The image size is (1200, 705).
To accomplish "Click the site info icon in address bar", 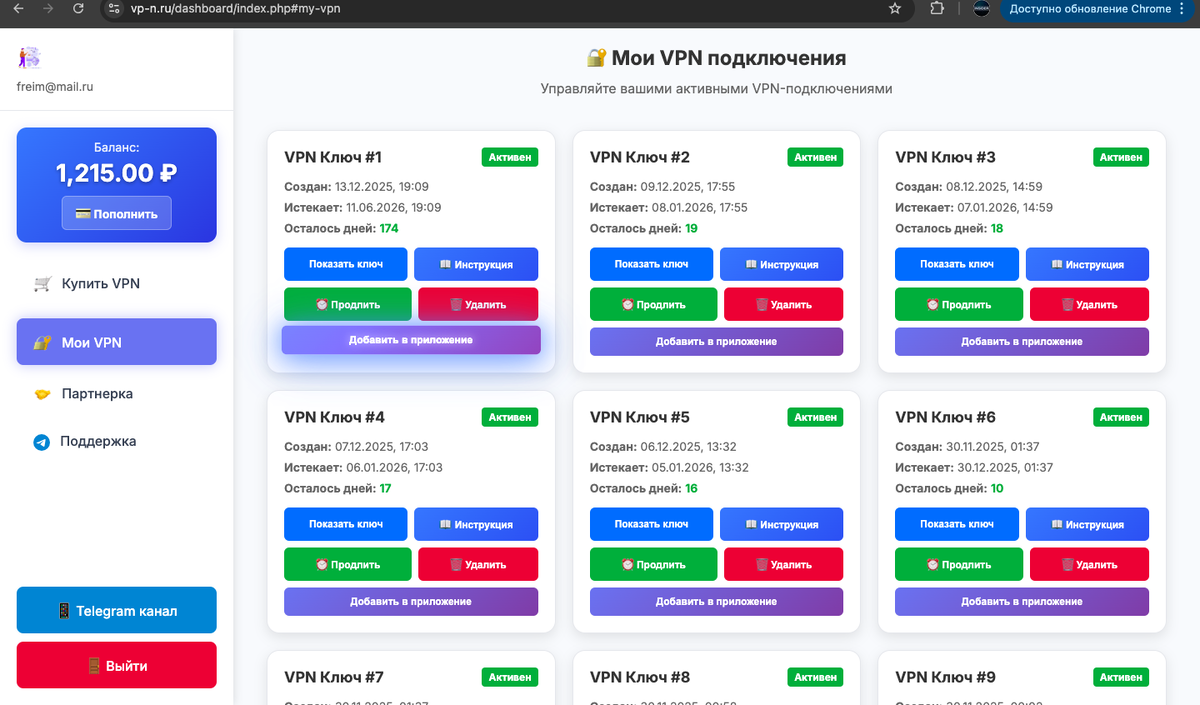I will [115, 9].
